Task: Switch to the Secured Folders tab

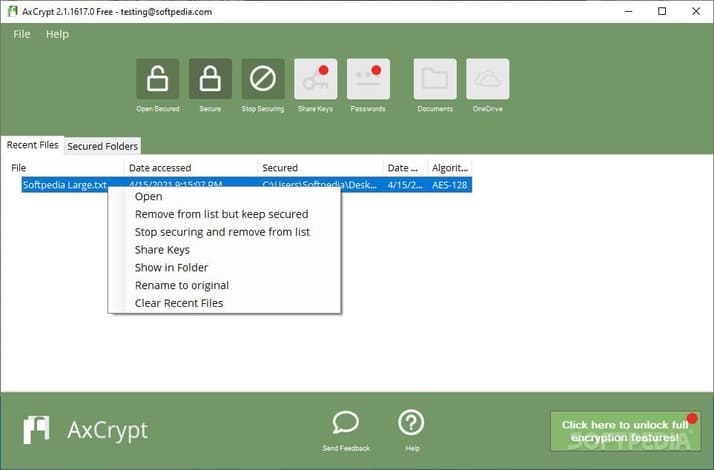Action: 102,146
